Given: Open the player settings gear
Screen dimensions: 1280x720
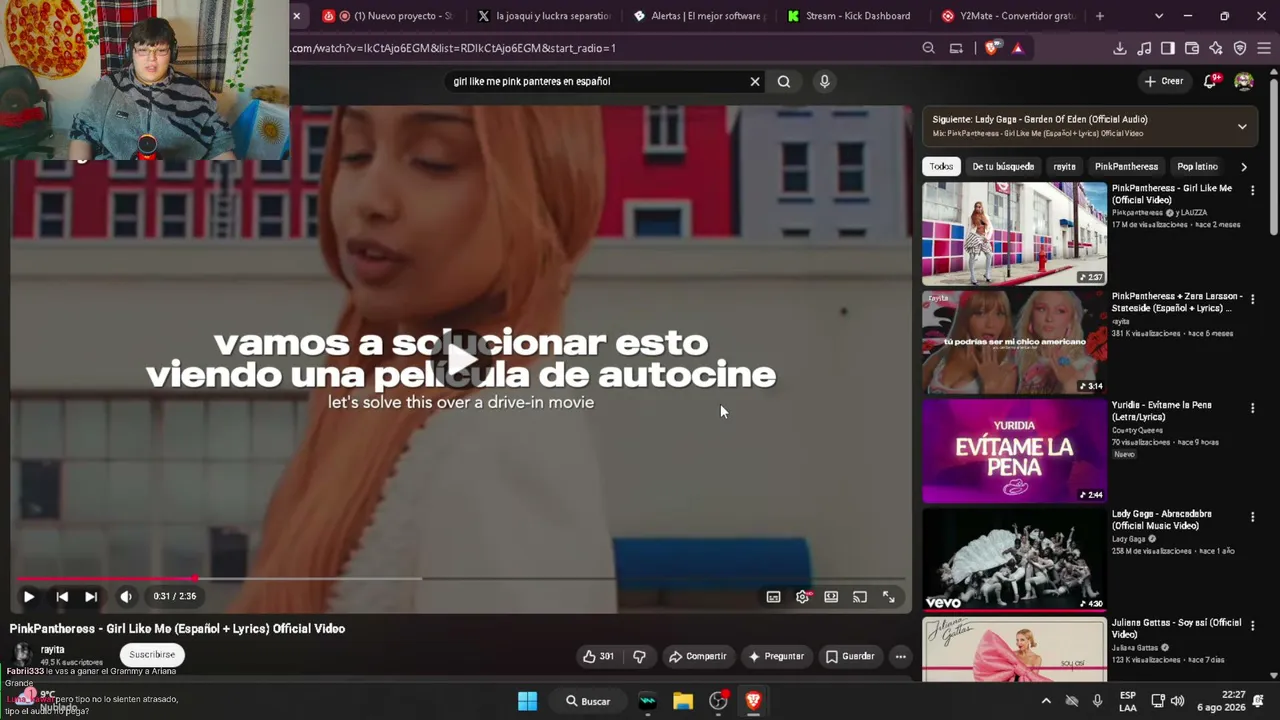Looking at the screenshot, I should point(802,597).
